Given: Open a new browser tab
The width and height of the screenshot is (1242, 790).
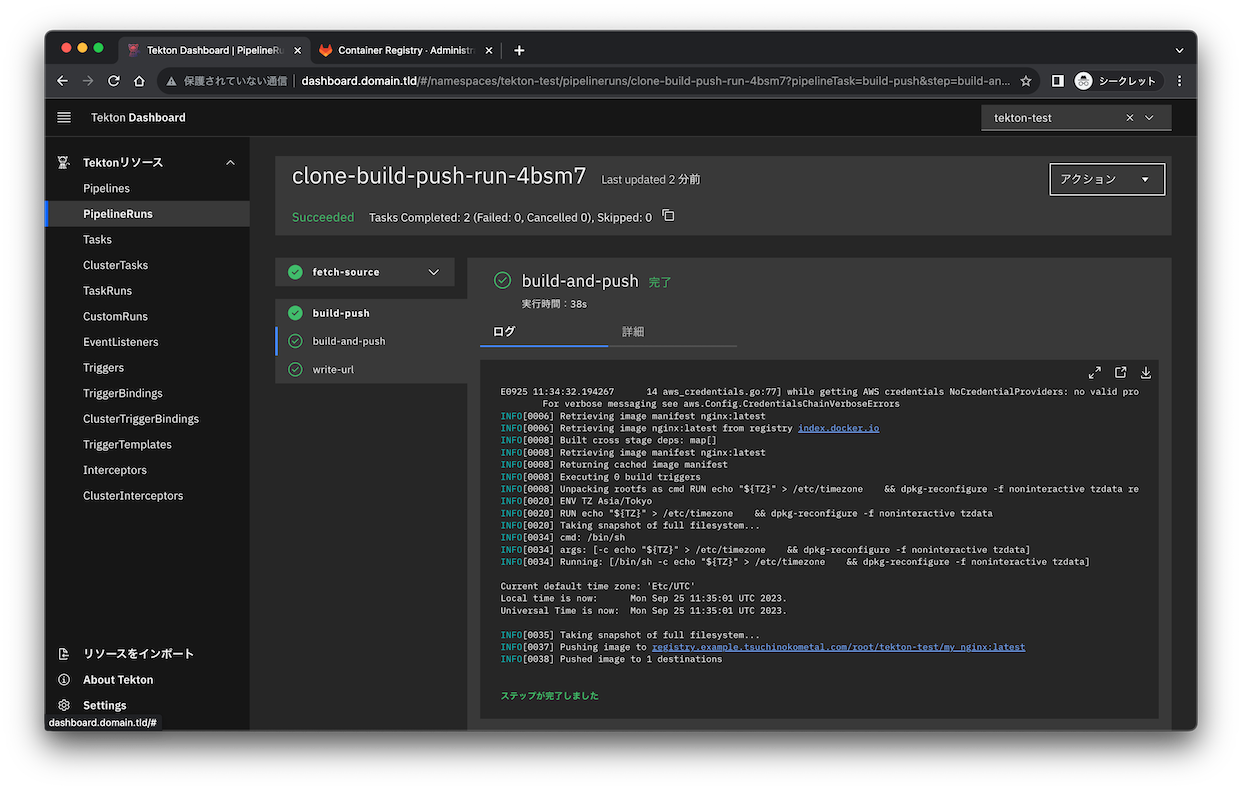Looking at the screenshot, I should (519, 50).
